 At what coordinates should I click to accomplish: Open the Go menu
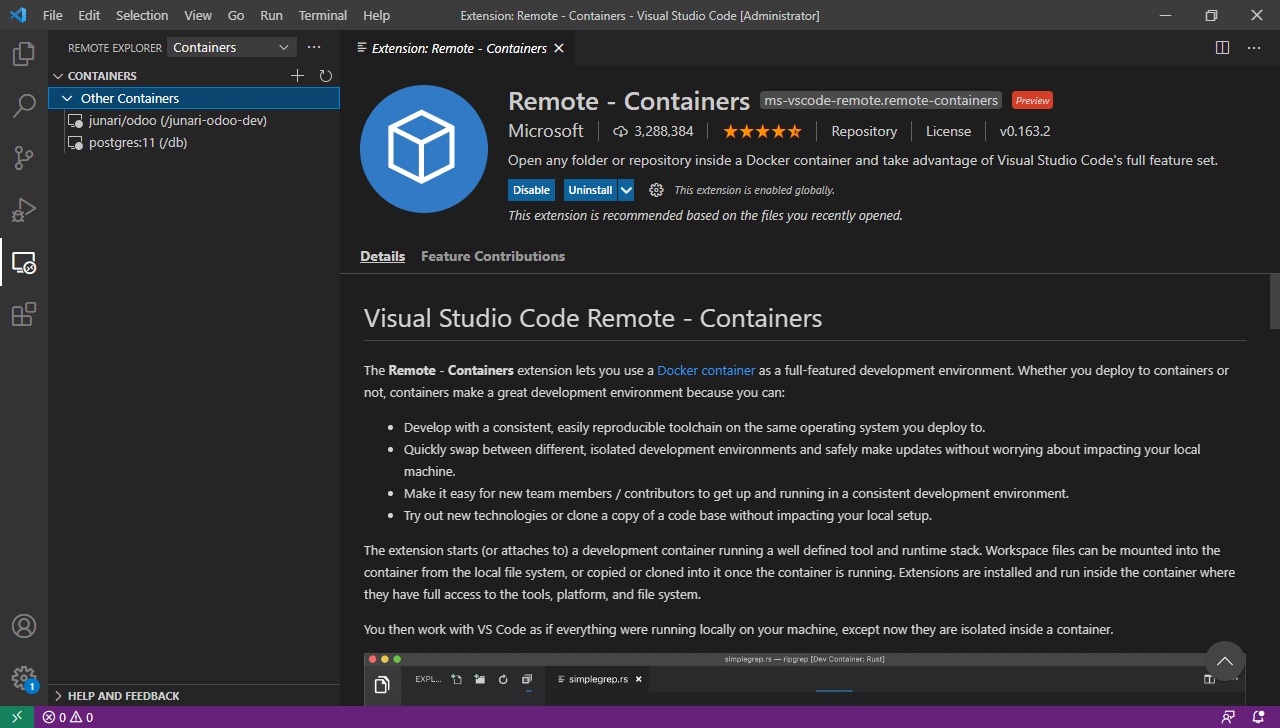pos(236,15)
